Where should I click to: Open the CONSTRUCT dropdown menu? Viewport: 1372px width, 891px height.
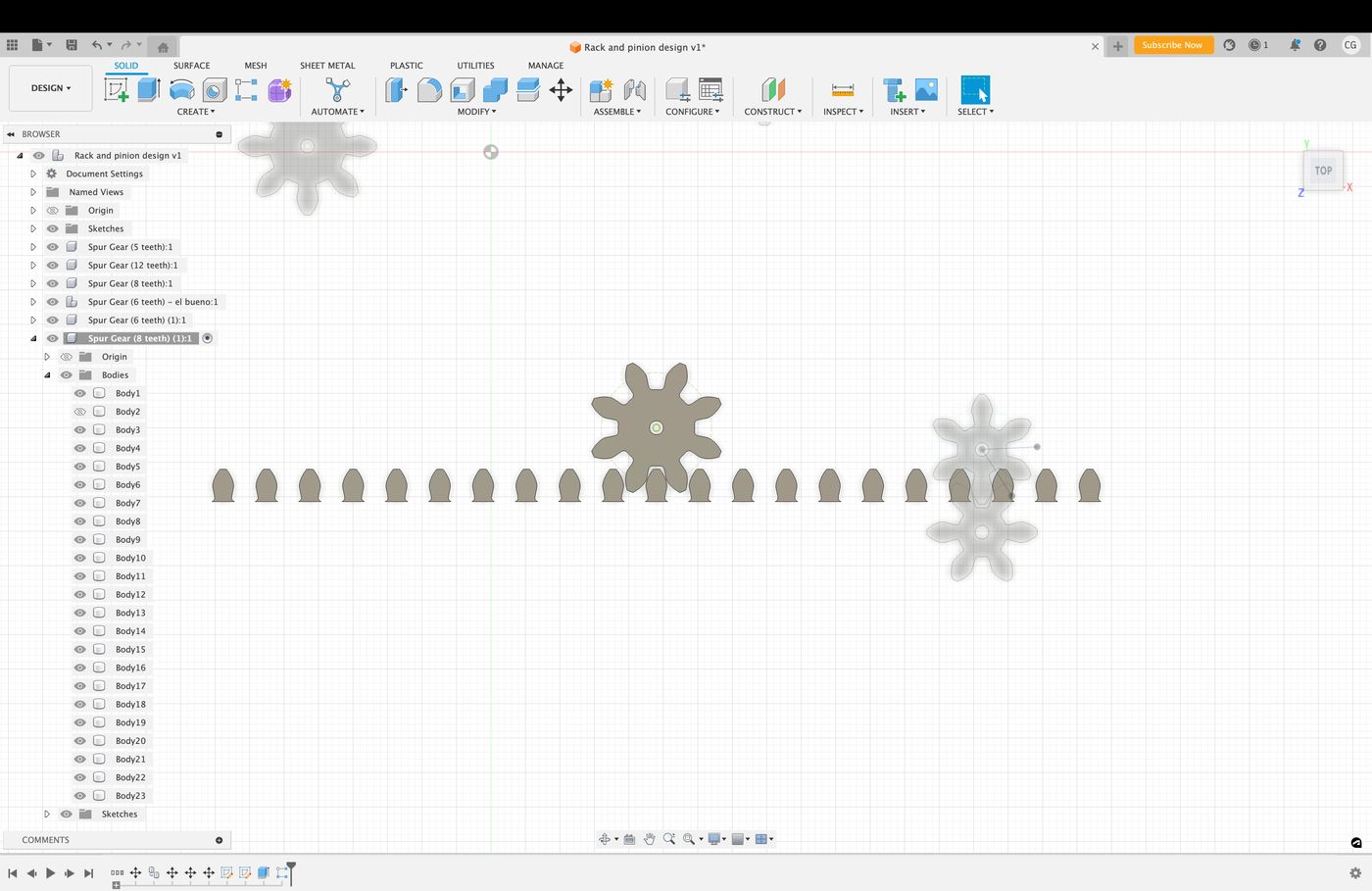pos(773,112)
